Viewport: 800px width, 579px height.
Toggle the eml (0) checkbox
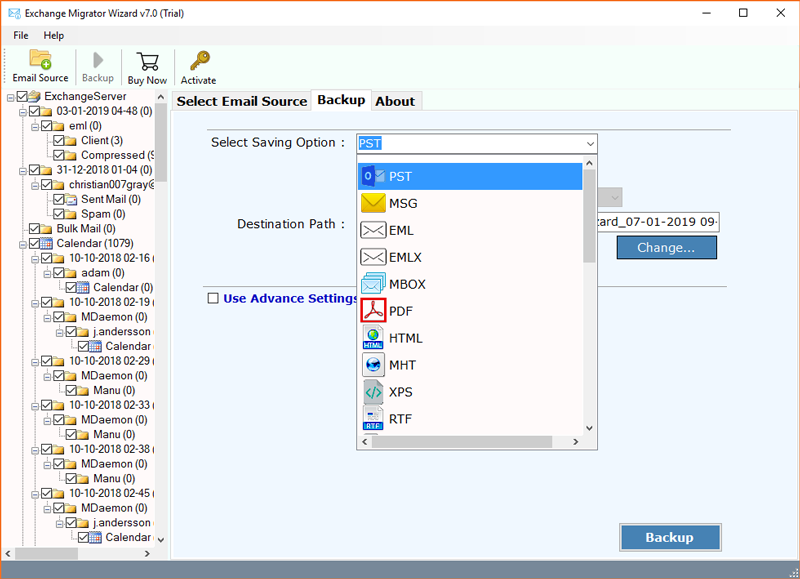[46, 126]
